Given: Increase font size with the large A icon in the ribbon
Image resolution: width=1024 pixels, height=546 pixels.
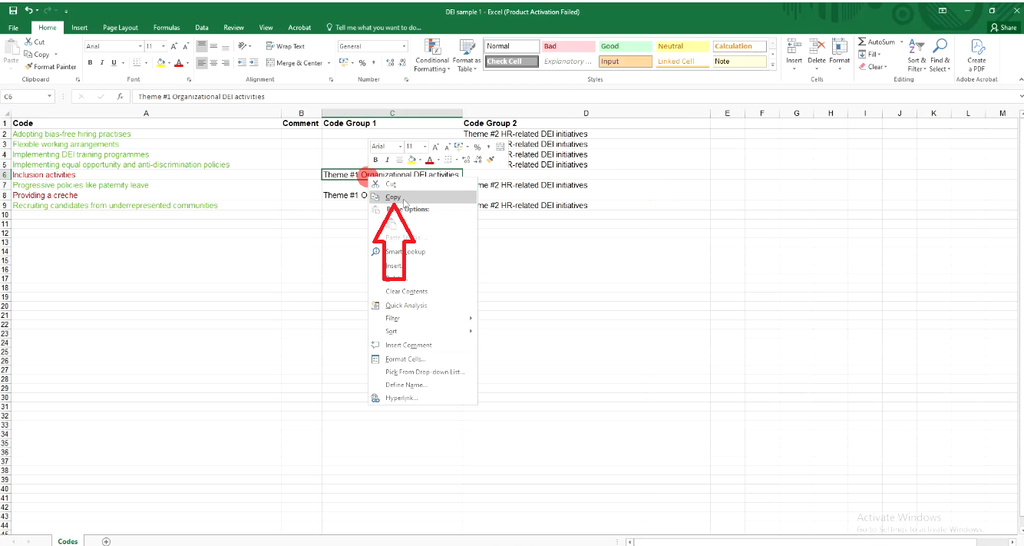Looking at the screenshot, I should point(174,46).
